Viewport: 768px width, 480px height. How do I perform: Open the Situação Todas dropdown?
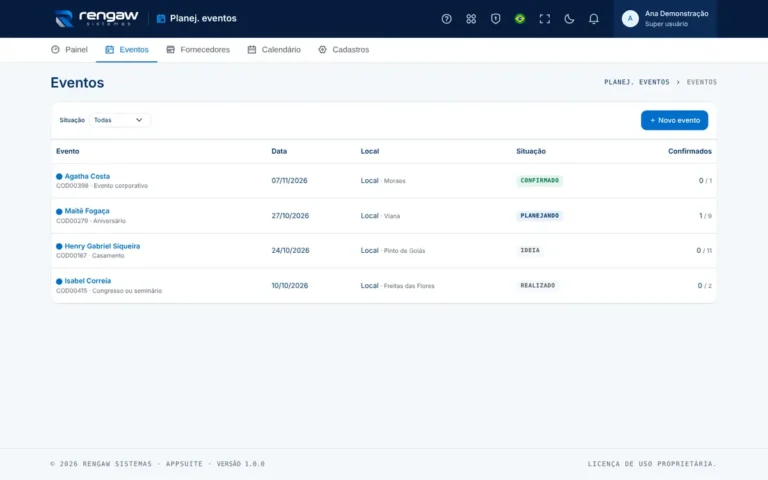coord(120,120)
